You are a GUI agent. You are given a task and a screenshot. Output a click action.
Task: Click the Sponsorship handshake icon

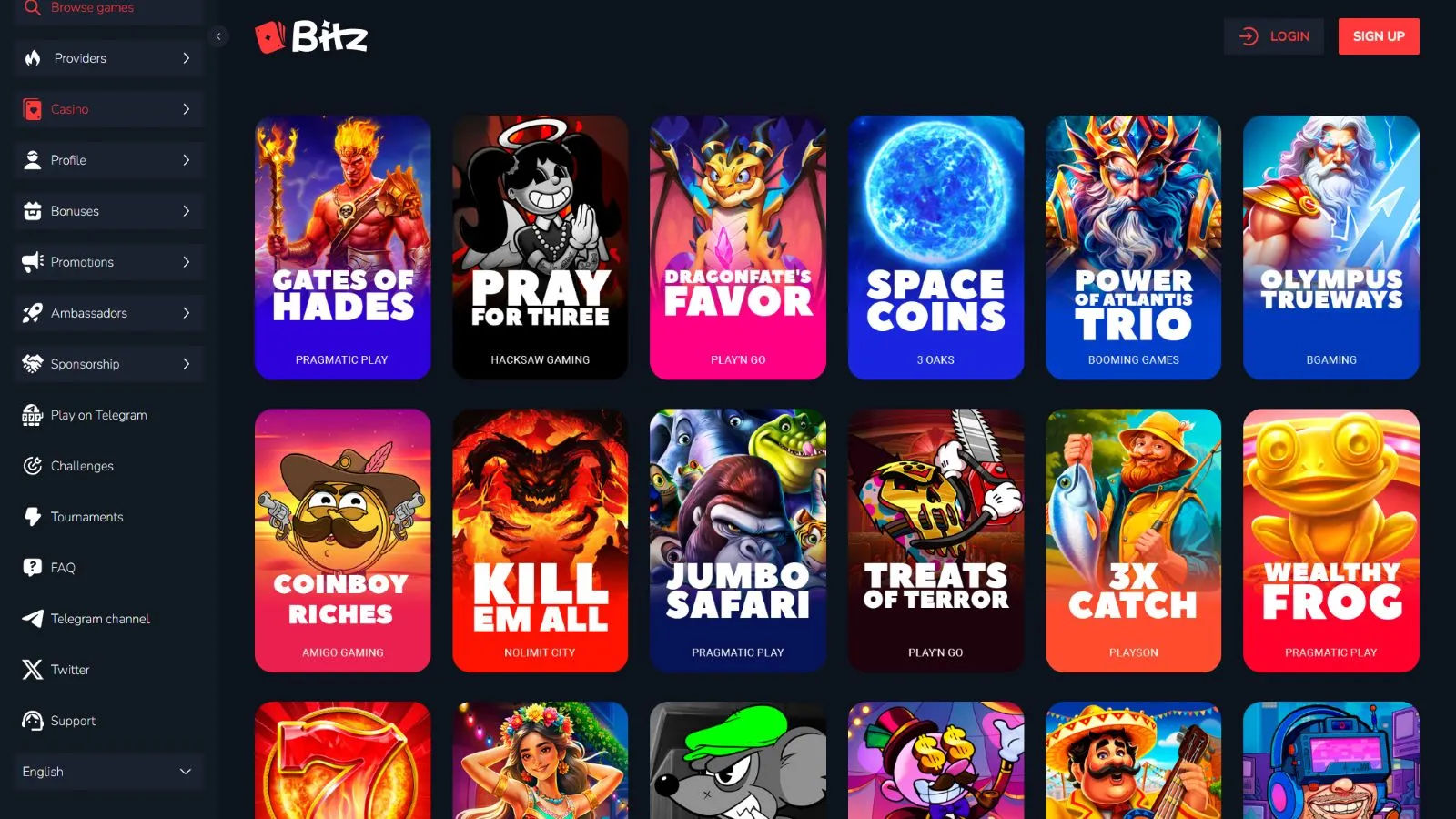(33, 364)
